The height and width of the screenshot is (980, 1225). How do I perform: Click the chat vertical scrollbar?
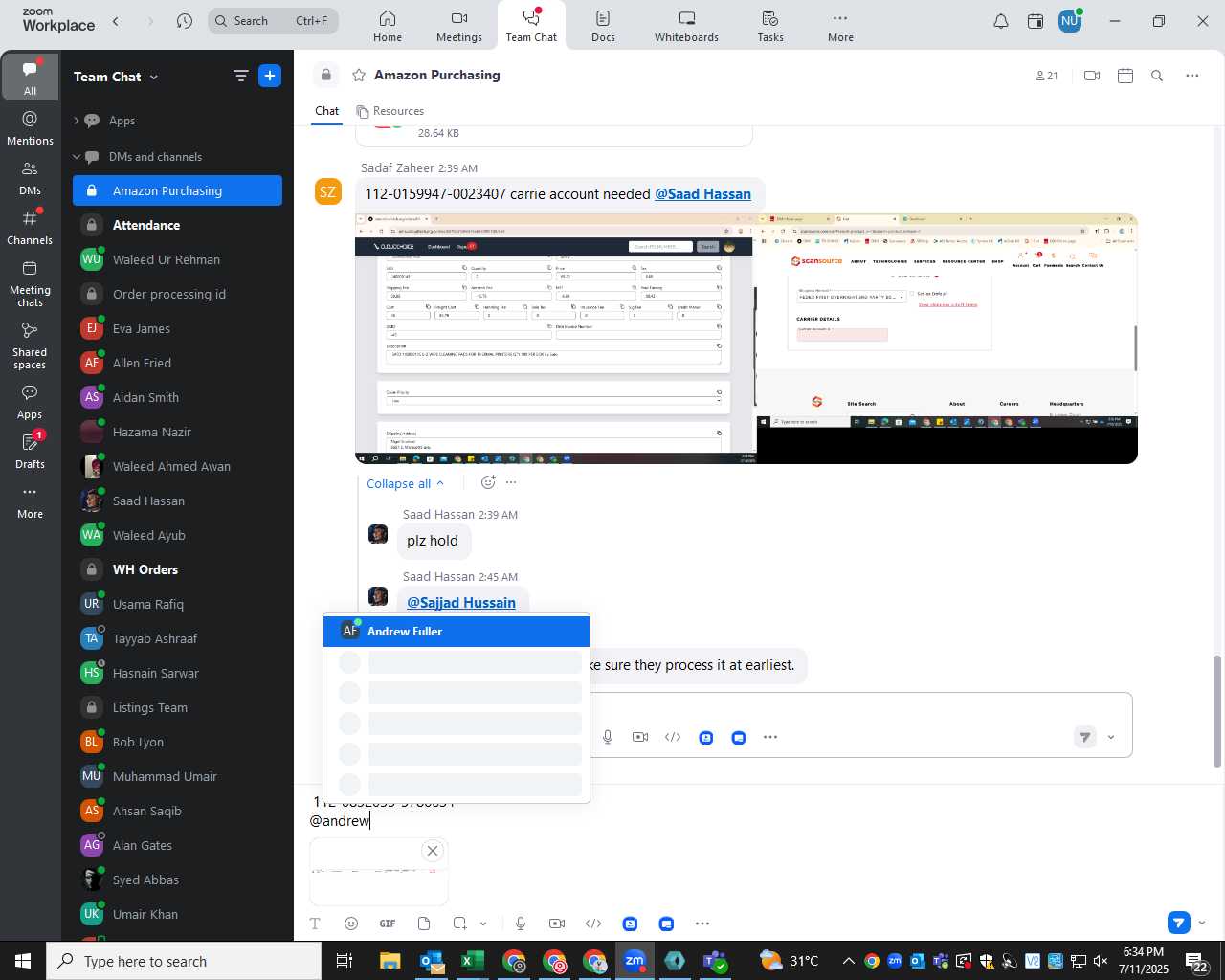pyautogui.click(x=1217, y=711)
